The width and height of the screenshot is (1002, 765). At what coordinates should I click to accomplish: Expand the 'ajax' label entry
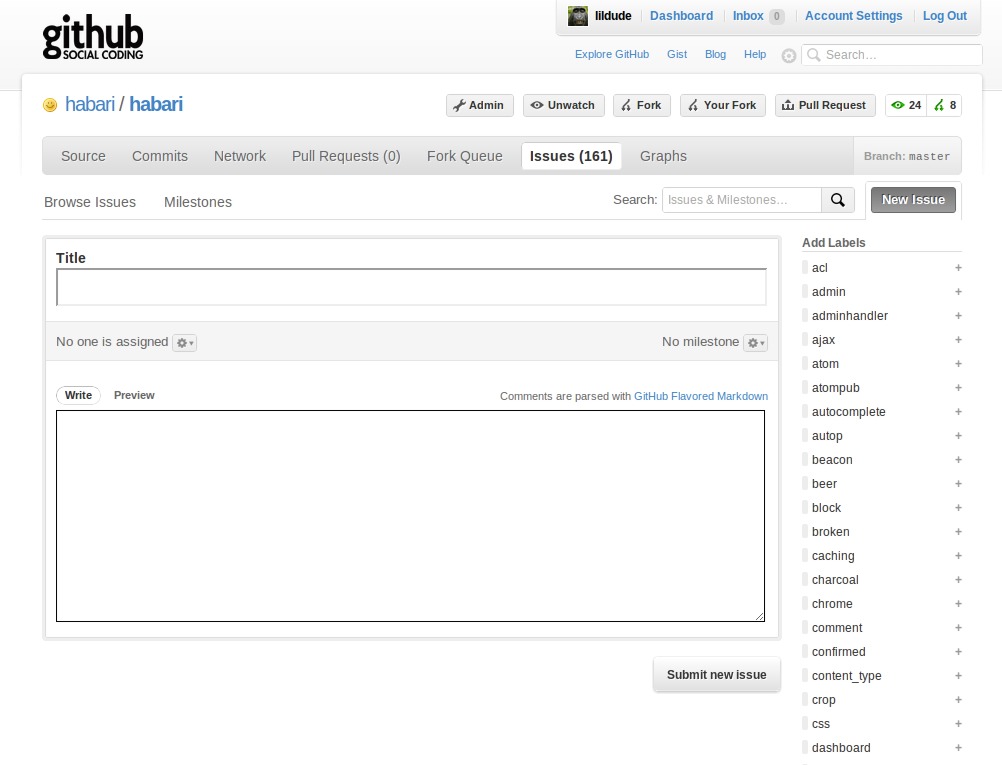[958, 340]
